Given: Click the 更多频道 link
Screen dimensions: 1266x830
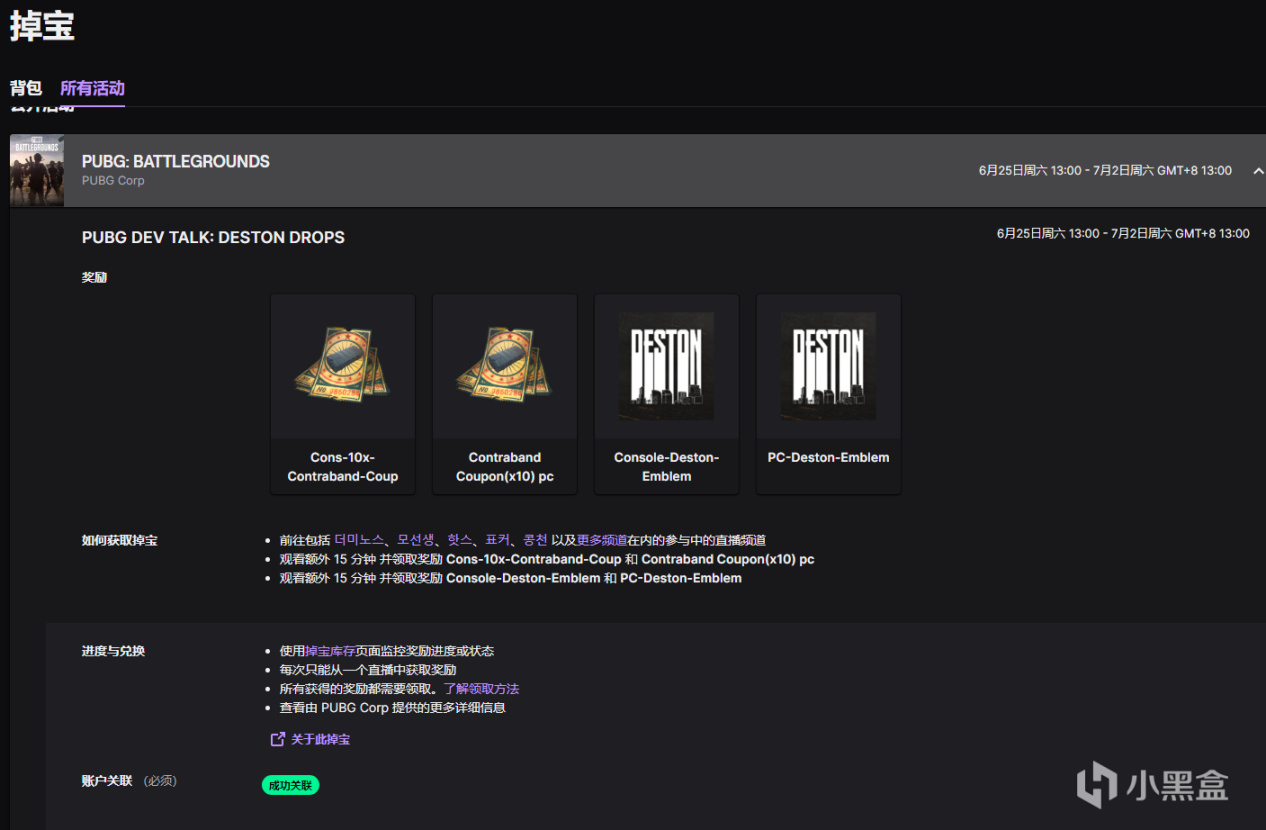Looking at the screenshot, I should tap(602, 540).
